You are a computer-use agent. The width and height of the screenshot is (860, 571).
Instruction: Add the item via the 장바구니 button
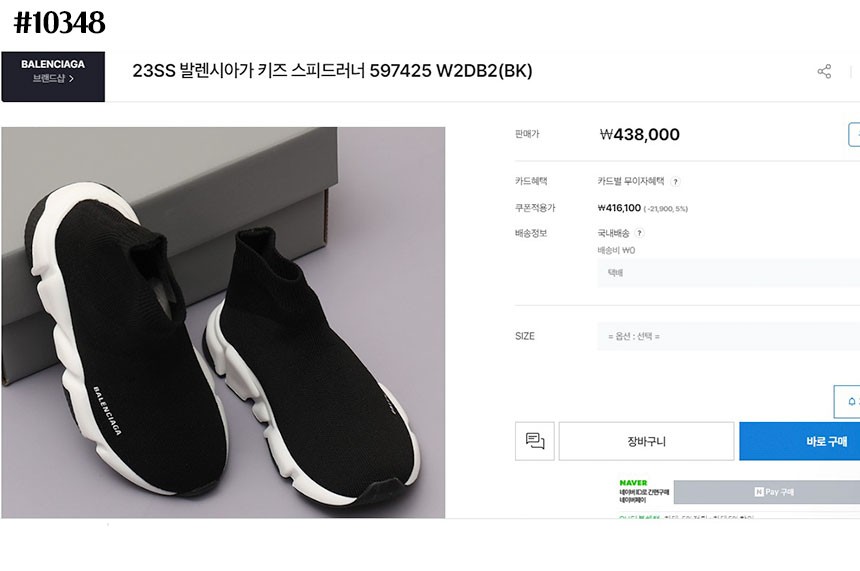pyautogui.click(x=646, y=441)
